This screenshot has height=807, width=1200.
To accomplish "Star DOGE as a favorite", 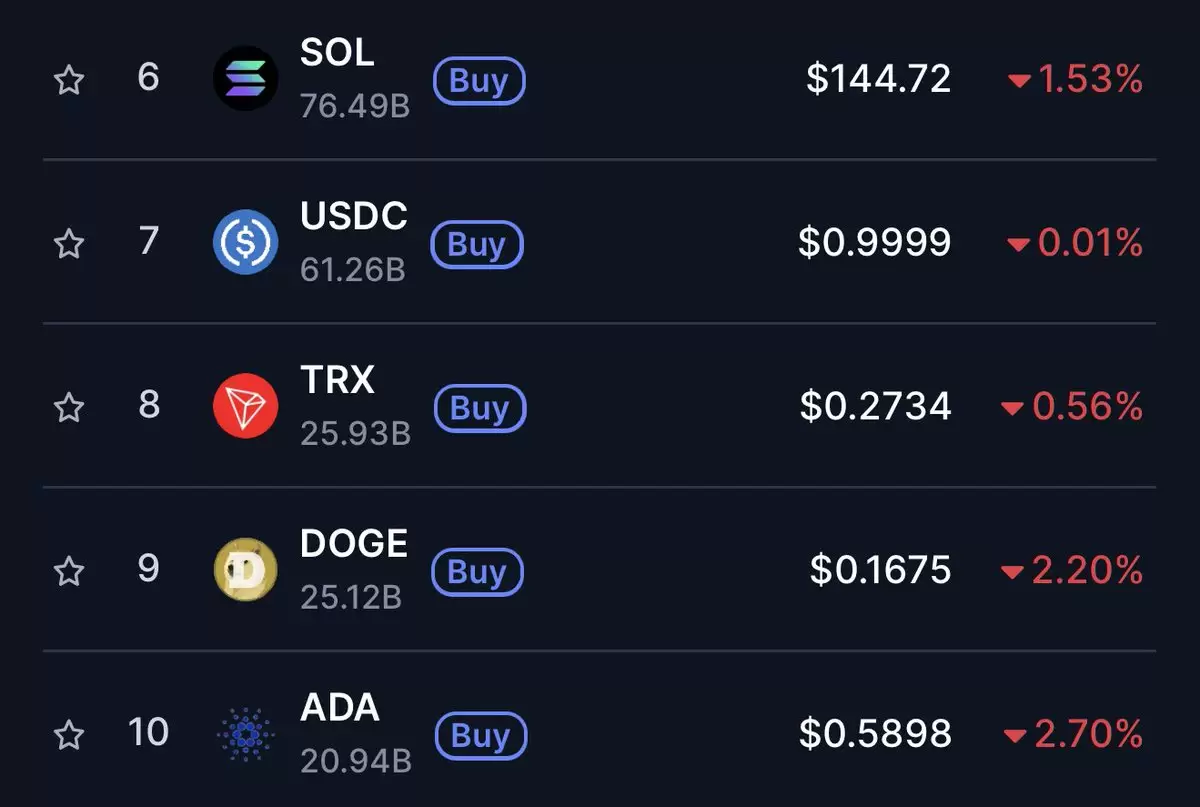I will tap(68, 571).
